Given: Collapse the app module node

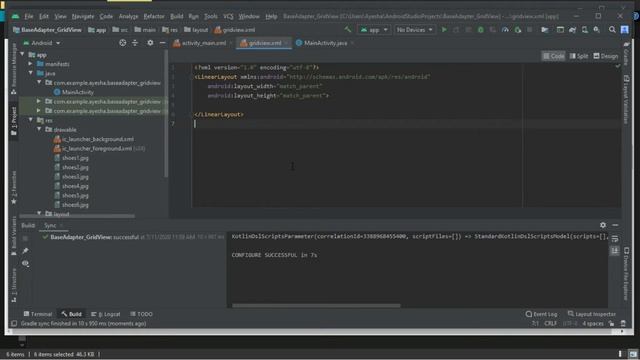Looking at the screenshot, I should click(22, 54).
